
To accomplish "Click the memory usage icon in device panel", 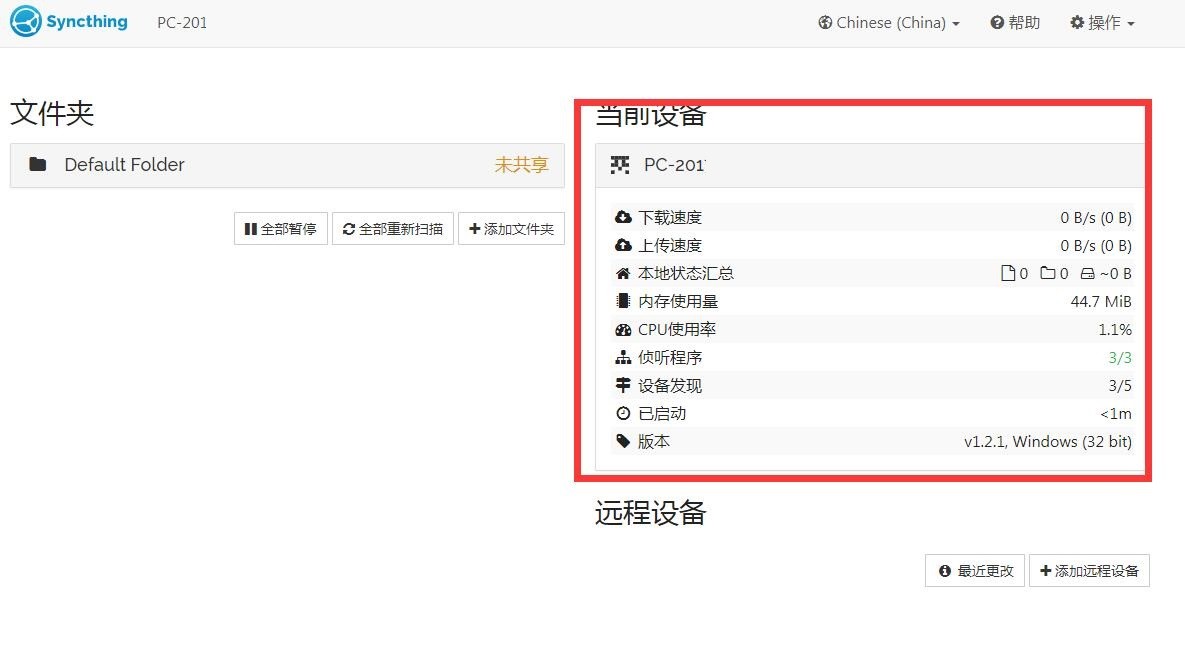I will tap(623, 301).
